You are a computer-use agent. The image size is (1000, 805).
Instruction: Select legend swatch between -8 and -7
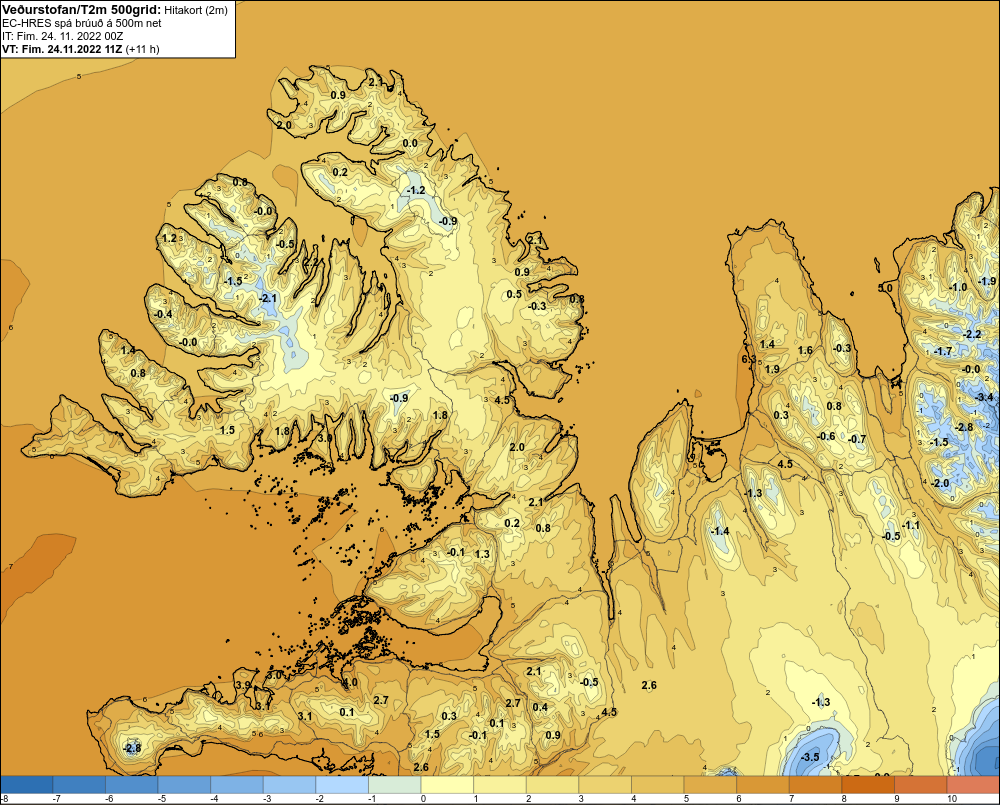click(x=27, y=785)
